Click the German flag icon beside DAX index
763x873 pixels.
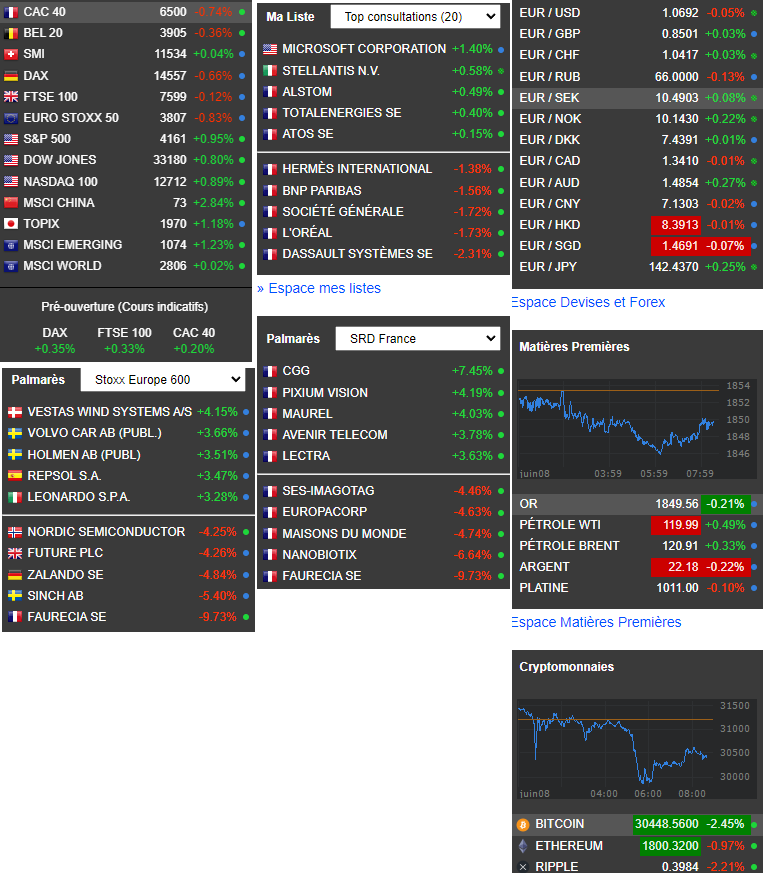point(11,76)
